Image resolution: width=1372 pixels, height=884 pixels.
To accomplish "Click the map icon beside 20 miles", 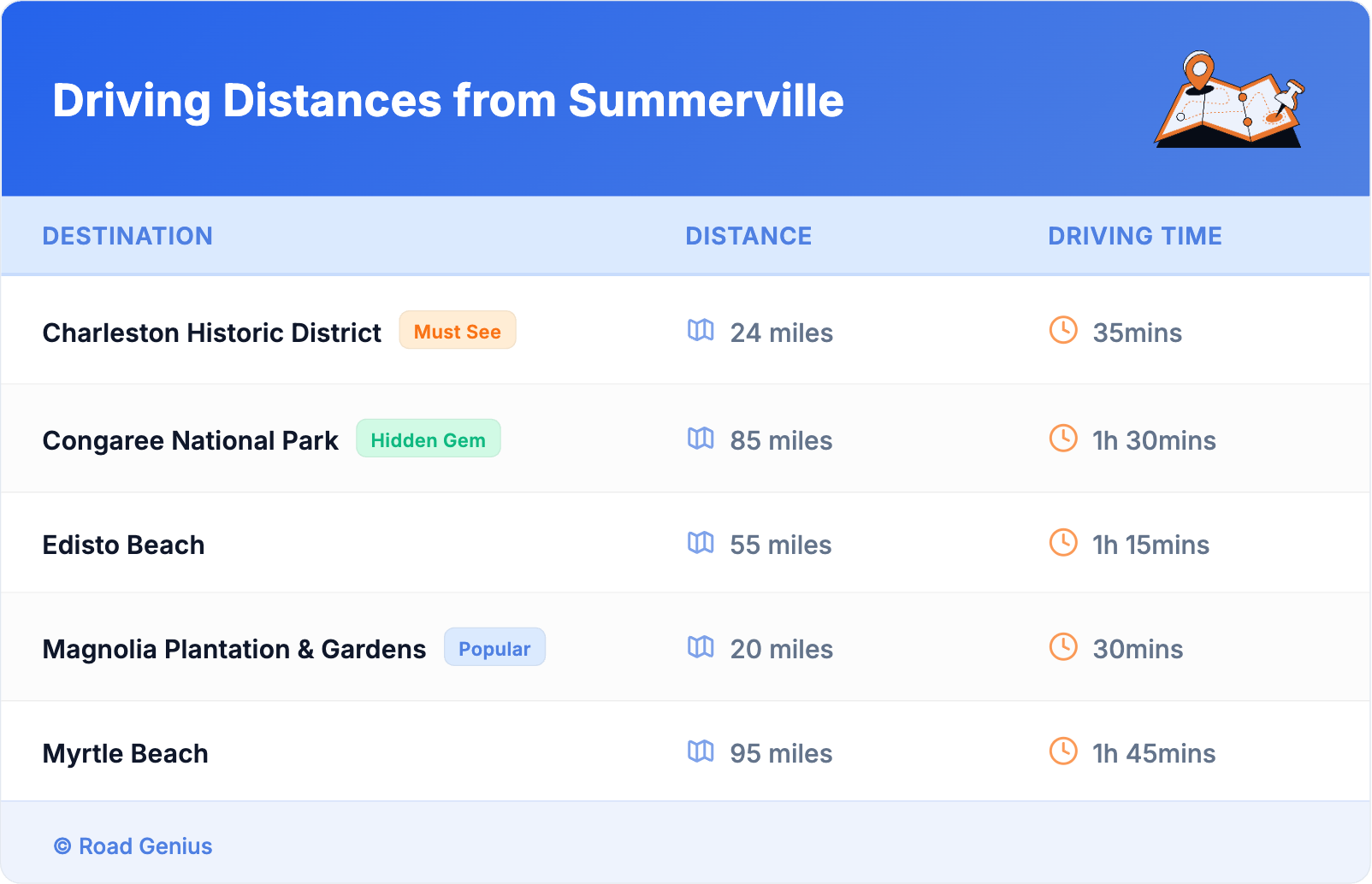I will click(x=701, y=647).
